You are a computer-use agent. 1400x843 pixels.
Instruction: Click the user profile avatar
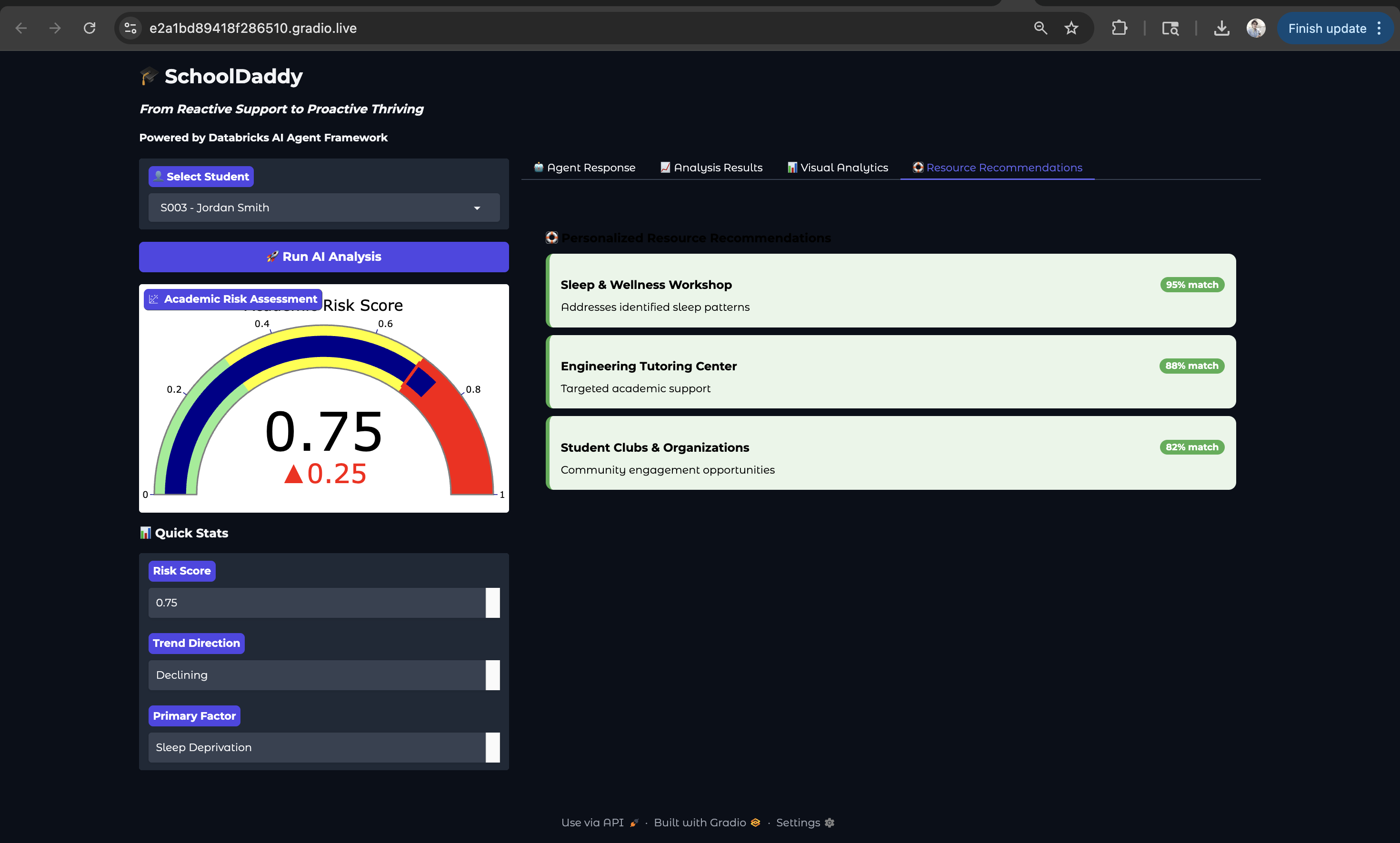point(1255,28)
